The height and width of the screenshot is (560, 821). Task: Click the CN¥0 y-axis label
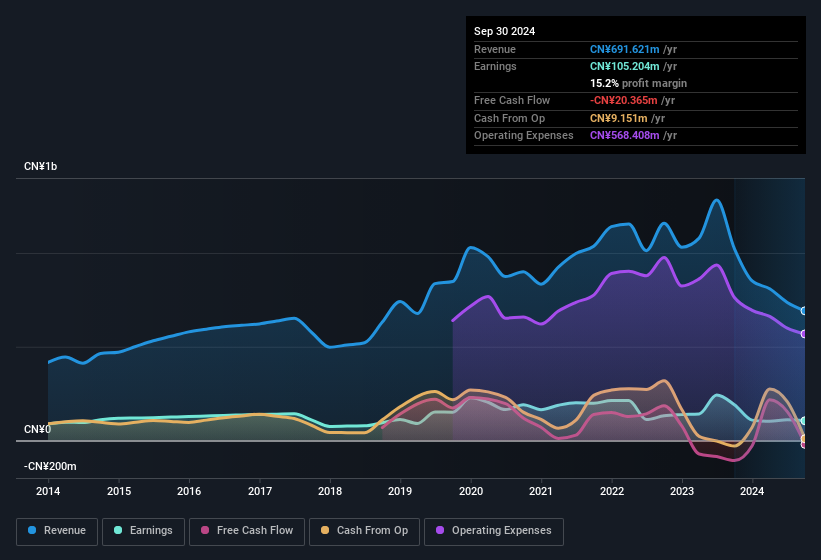coord(37,430)
